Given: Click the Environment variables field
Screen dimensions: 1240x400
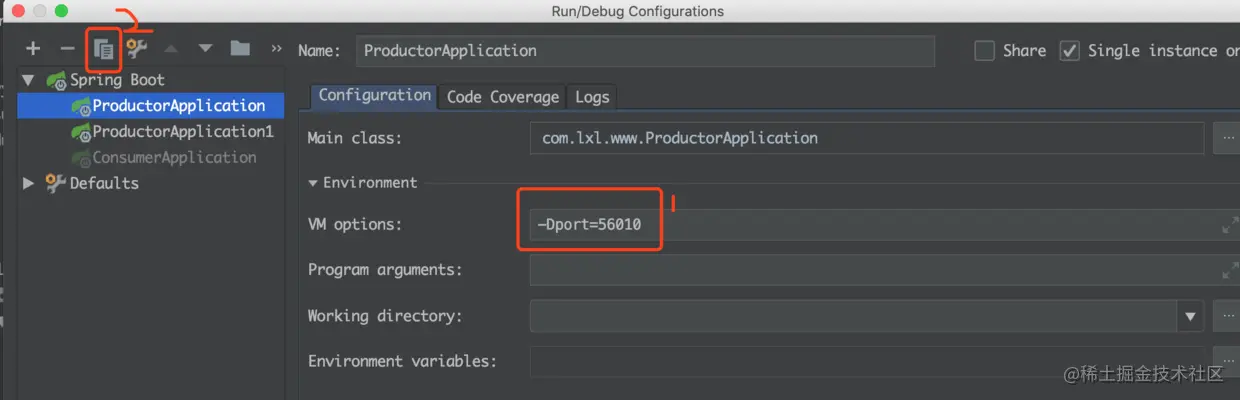Looking at the screenshot, I should (x=867, y=361).
